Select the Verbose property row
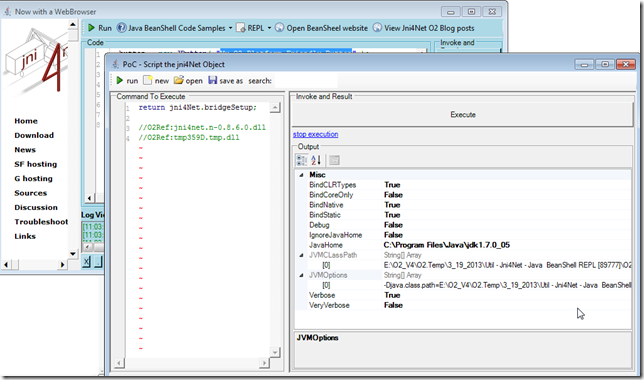The width and height of the screenshot is (644, 380). (x=463, y=295)
